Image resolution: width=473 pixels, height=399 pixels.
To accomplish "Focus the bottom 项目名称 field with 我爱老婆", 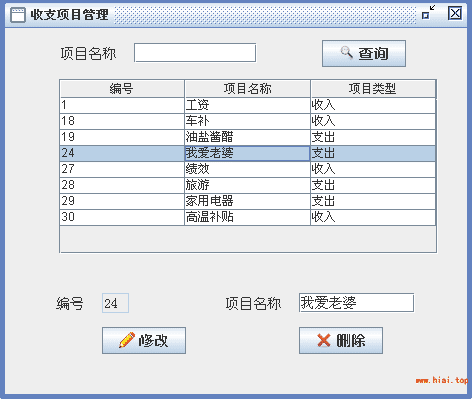I will pos(356,303).
